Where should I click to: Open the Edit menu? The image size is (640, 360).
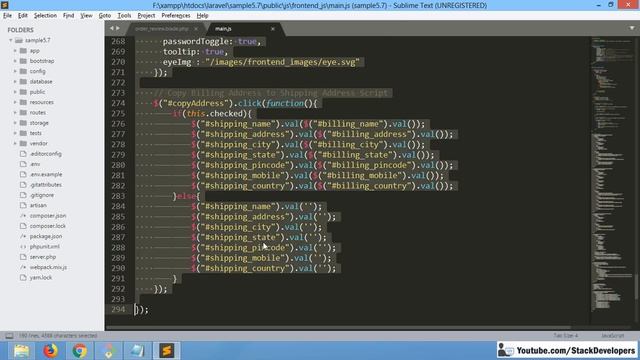23,16
